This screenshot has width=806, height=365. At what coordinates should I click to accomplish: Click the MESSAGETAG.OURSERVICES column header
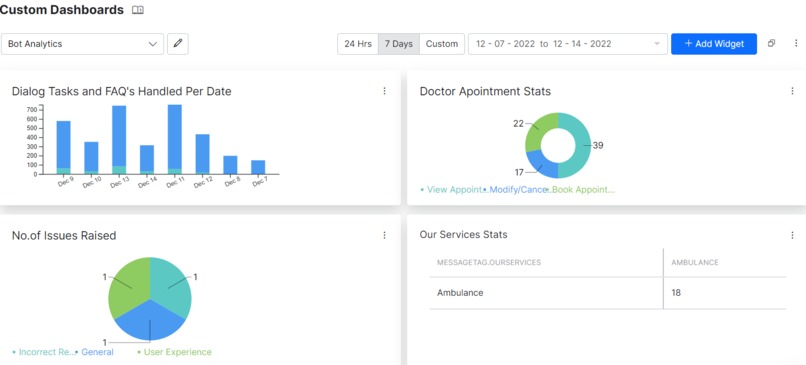pyautogui.click(x=488, y=262)
